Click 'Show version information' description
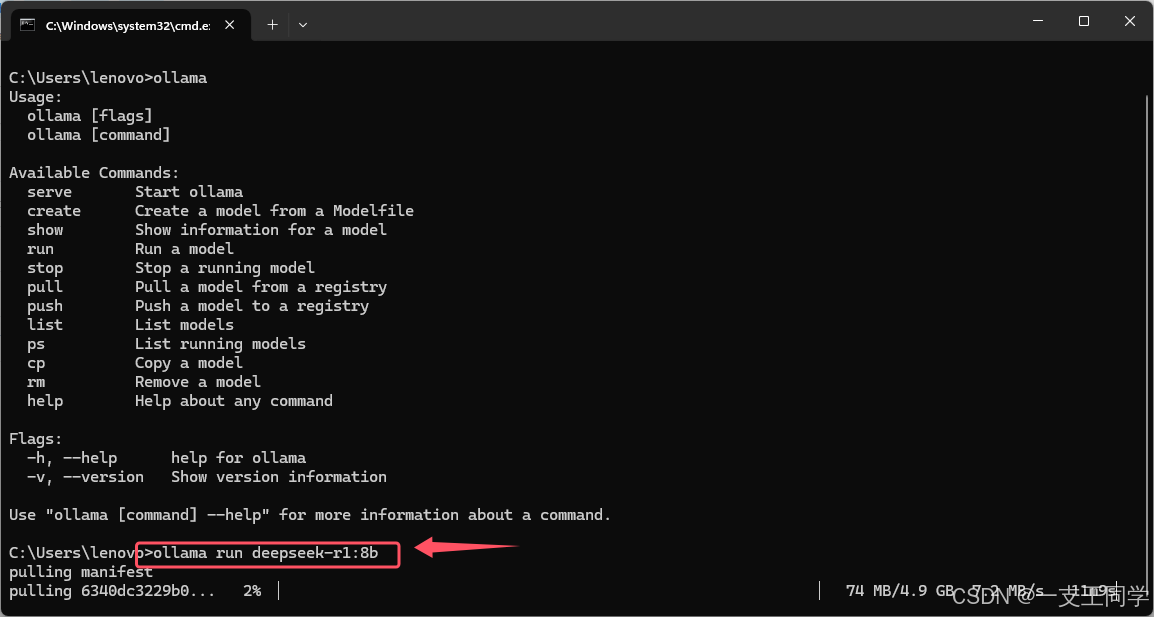 coord(279,478)
